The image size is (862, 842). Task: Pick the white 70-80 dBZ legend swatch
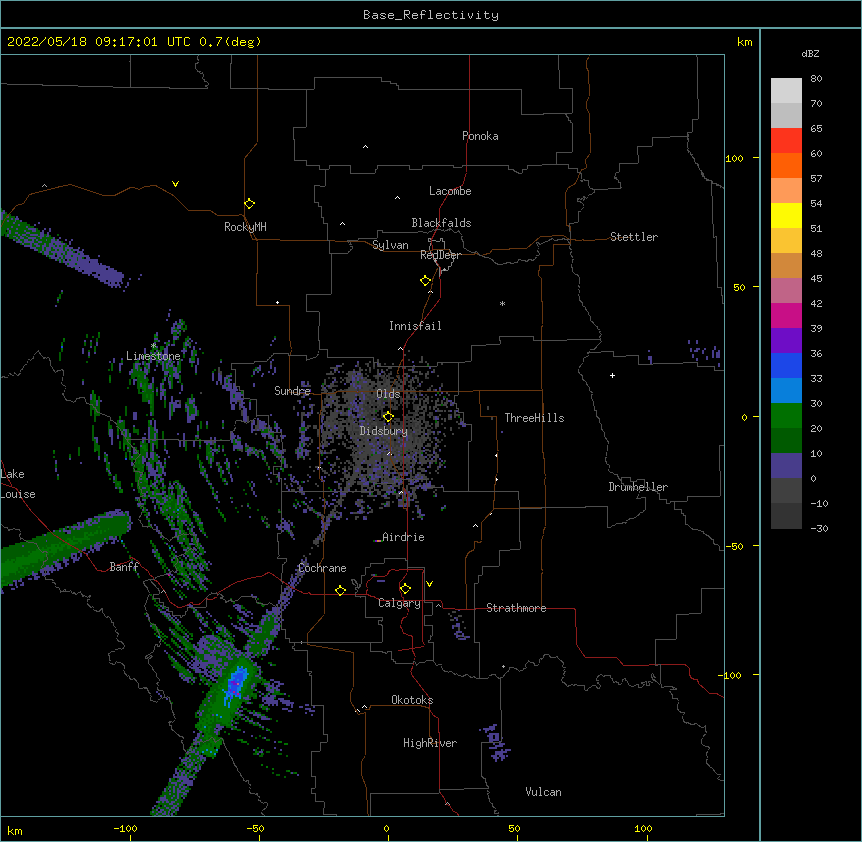(x=786, y=91)
